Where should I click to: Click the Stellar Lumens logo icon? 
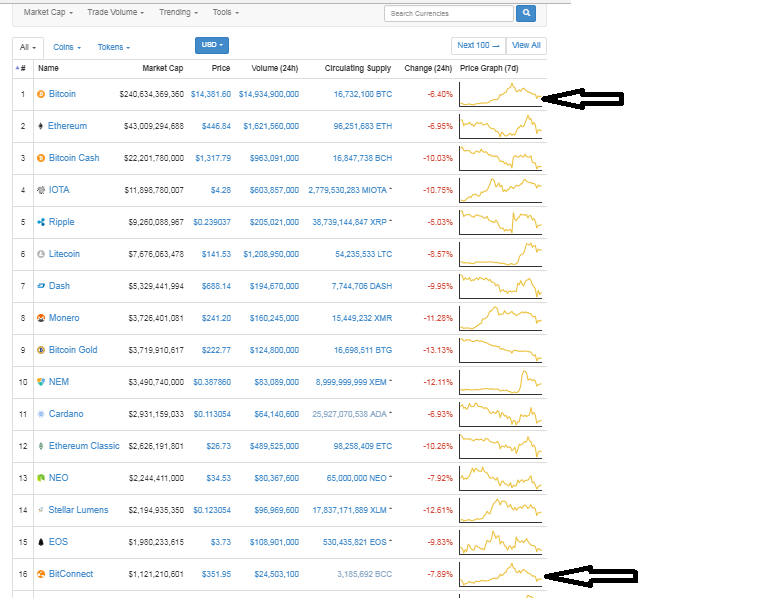41,510
